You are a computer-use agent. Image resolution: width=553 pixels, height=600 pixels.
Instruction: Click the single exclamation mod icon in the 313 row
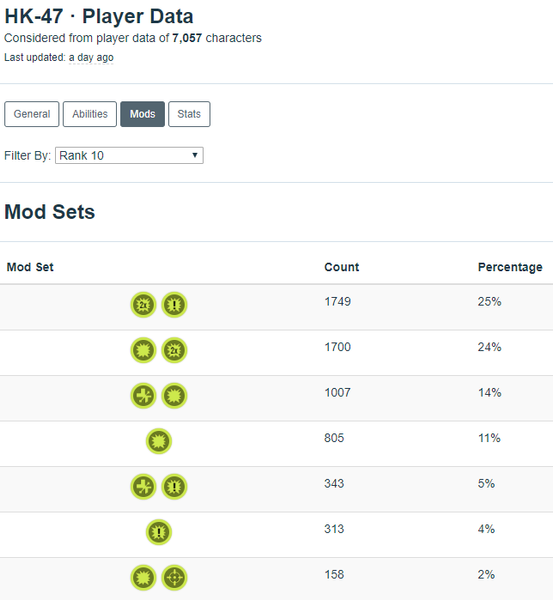click(x=159, y=532)
